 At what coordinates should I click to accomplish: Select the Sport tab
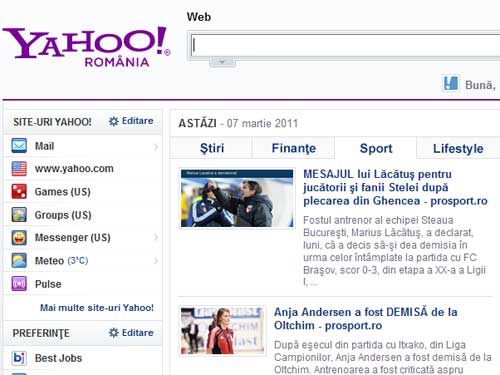pos(376,148)
